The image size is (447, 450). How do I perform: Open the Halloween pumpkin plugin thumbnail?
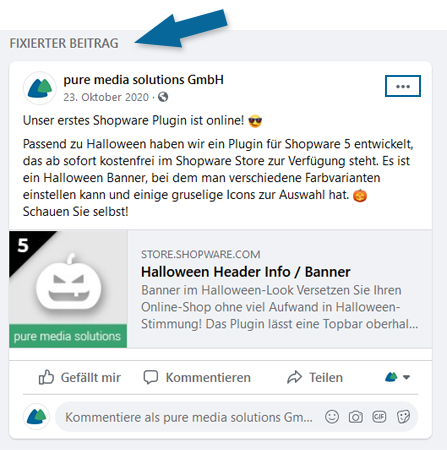(x=68, y=289)
